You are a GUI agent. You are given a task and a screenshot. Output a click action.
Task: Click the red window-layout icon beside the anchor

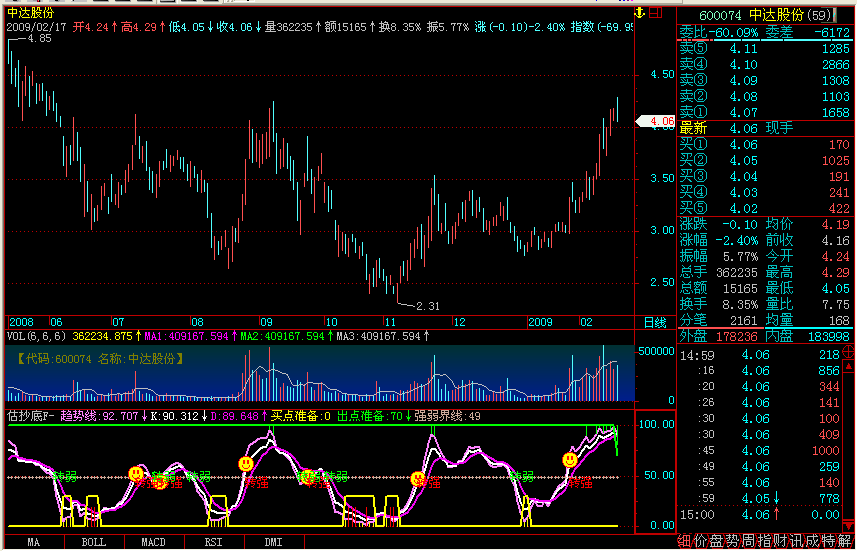pyautogui.click(x=656, y=13)
